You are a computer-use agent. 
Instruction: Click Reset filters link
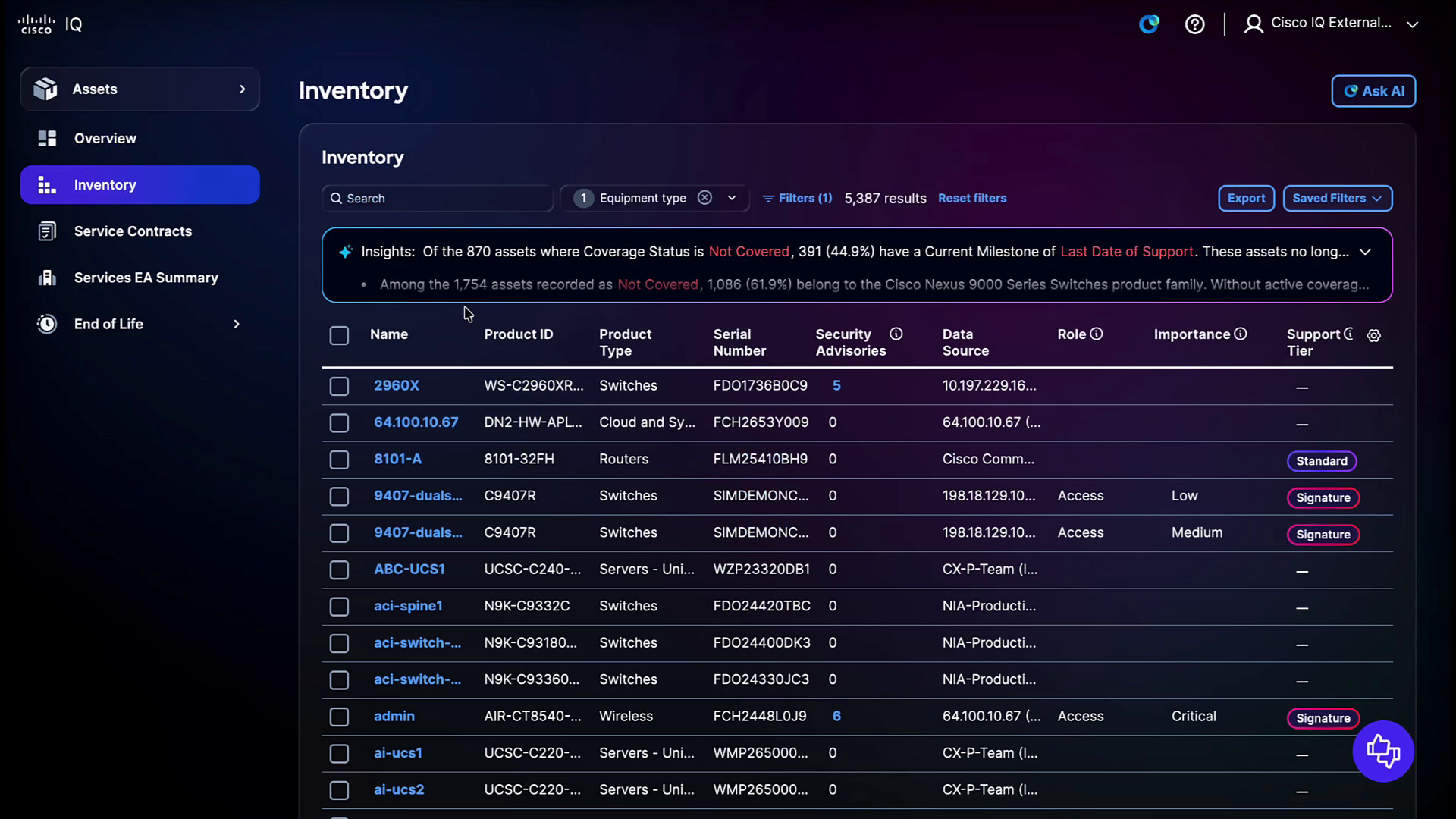pos(972,198)
